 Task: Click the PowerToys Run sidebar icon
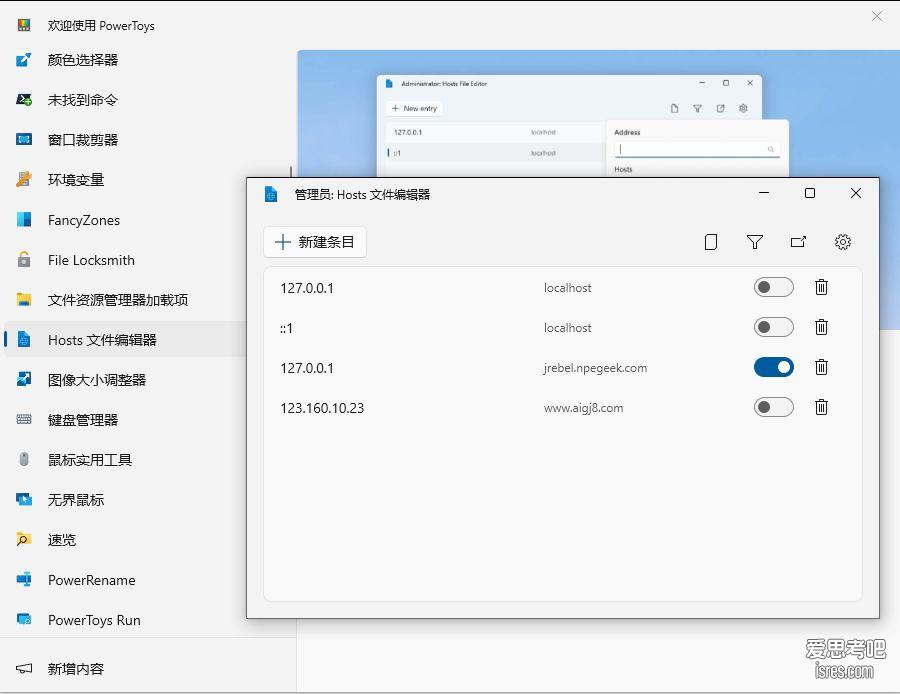[x=24, y=619]
